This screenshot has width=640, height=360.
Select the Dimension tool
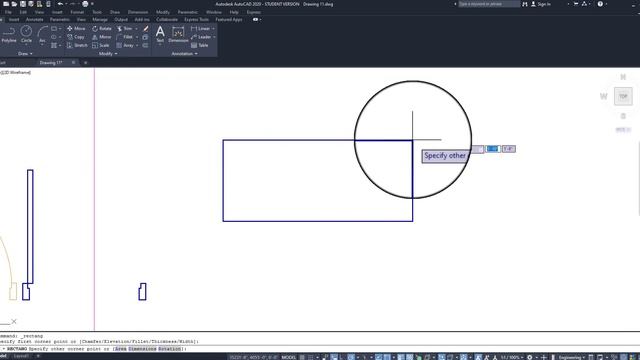178,34
